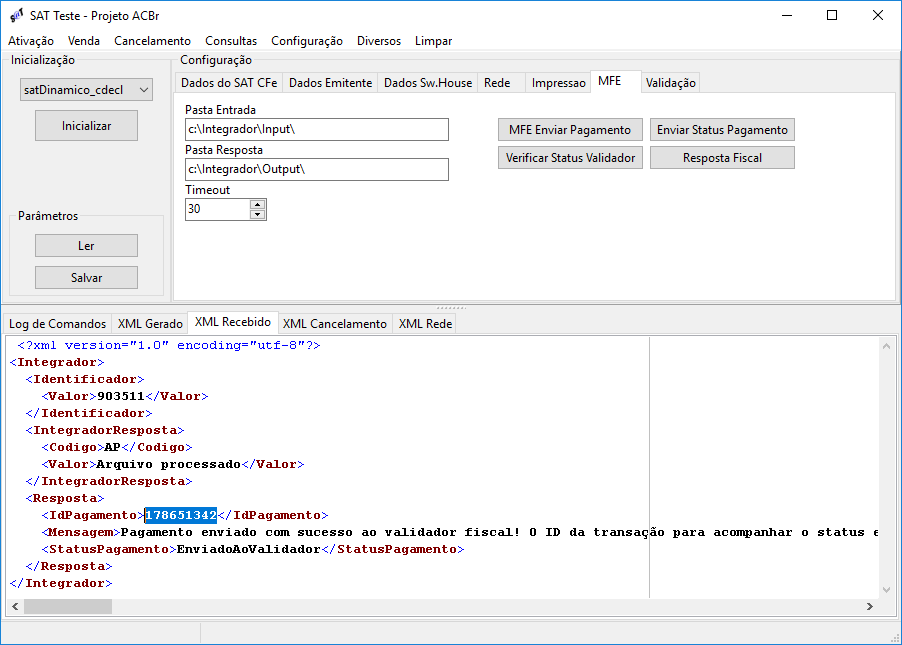902x645 pixels.
Task: Open the Ativação menu
Action: coord(30,41)
